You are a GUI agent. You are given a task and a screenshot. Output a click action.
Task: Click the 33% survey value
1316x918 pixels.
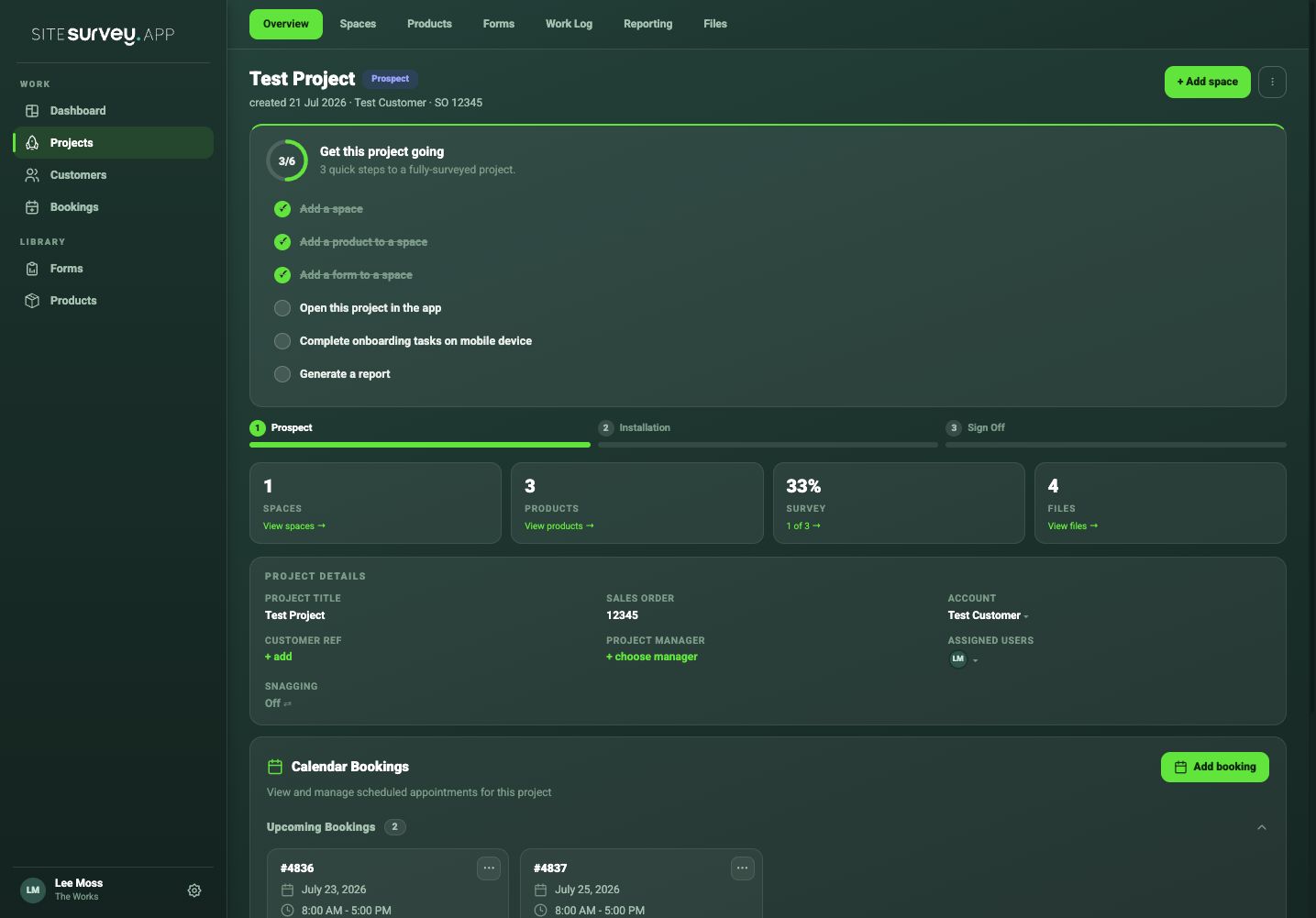tap(803, 486)
